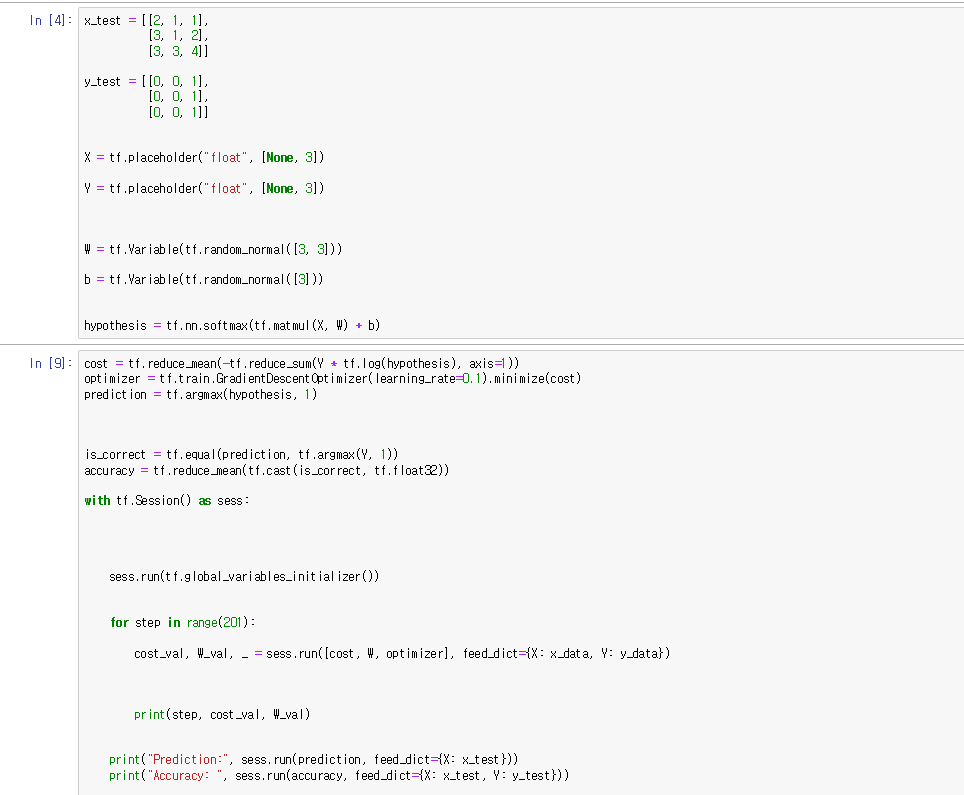
Task: Click the Prediction print statement
Action: [300, 759]
